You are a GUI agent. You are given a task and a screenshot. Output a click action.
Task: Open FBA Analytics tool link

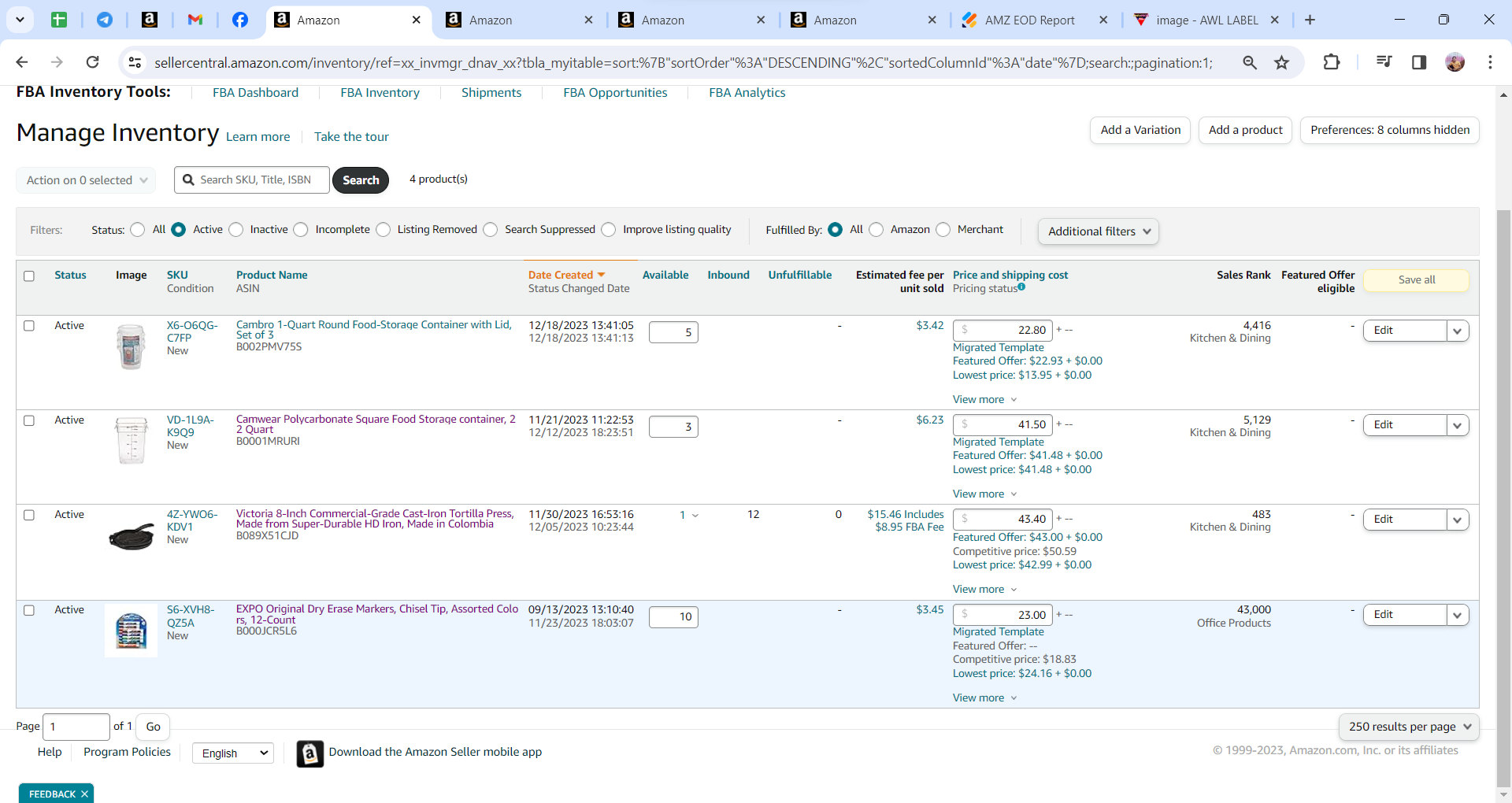tap(747, 92)
